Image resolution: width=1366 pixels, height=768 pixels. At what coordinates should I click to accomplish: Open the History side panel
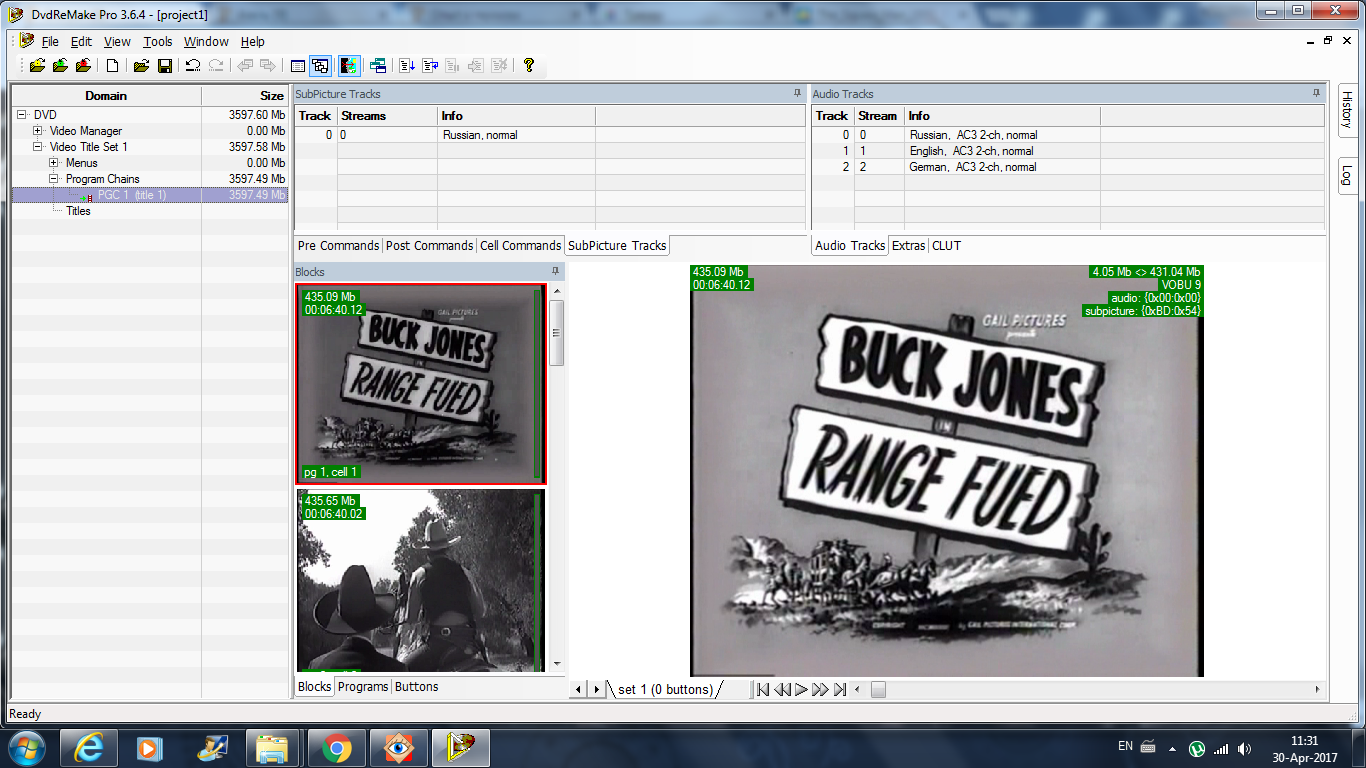(1347, 110)
